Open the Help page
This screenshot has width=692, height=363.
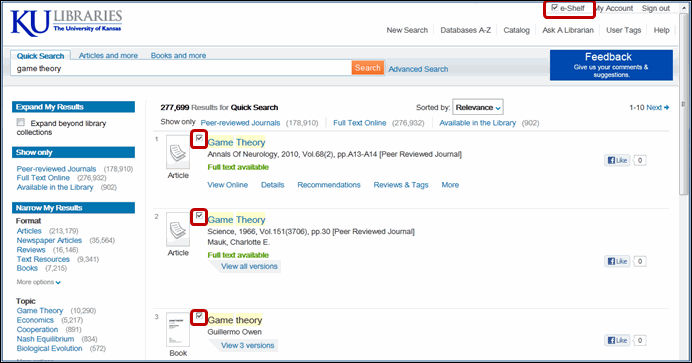[x=662, y=30]
